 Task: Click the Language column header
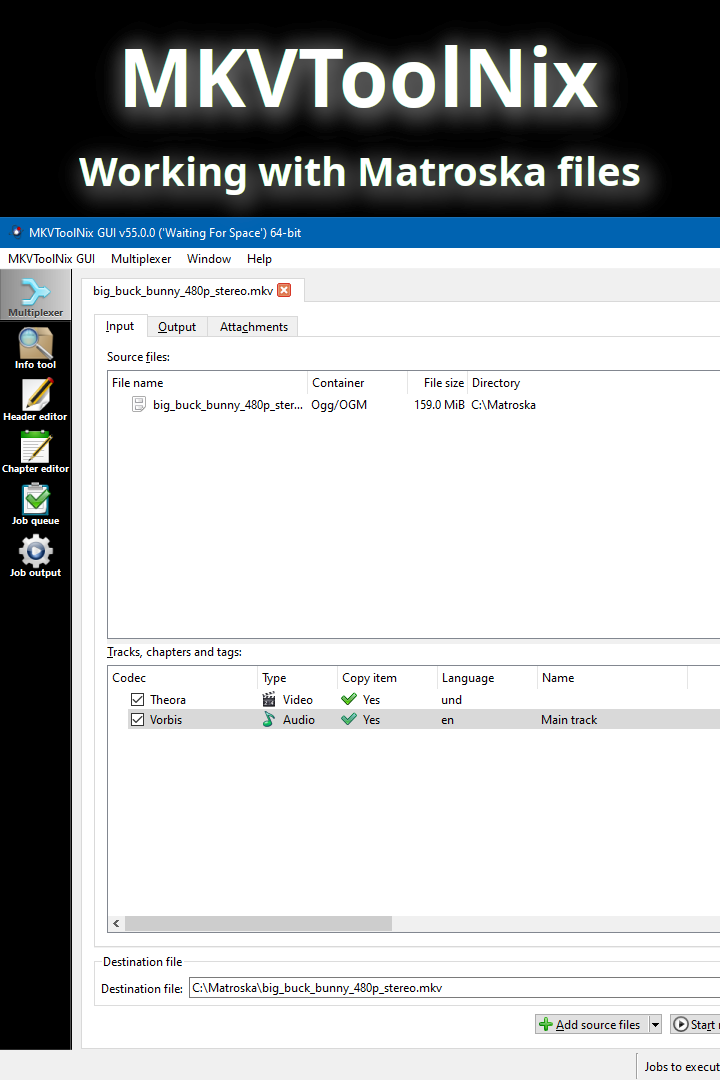tap(487, 678)
